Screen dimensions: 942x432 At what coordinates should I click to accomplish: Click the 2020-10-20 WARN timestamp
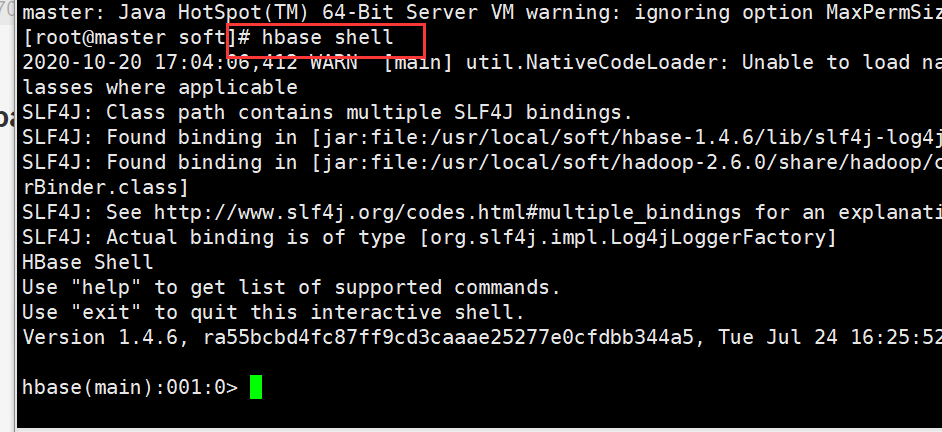click(x=190, y=62)
